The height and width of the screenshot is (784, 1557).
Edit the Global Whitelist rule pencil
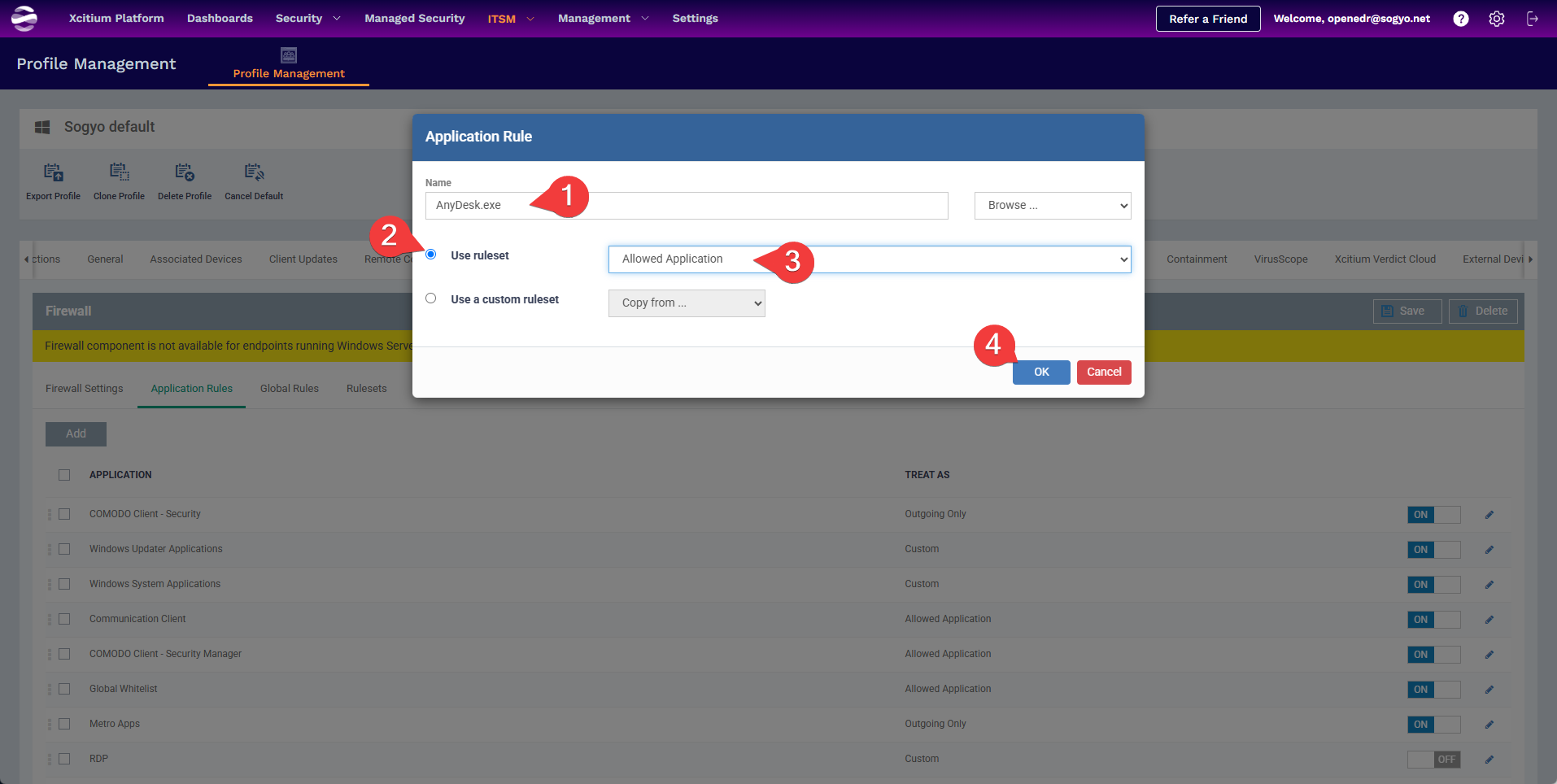(x=1489, y=690)
